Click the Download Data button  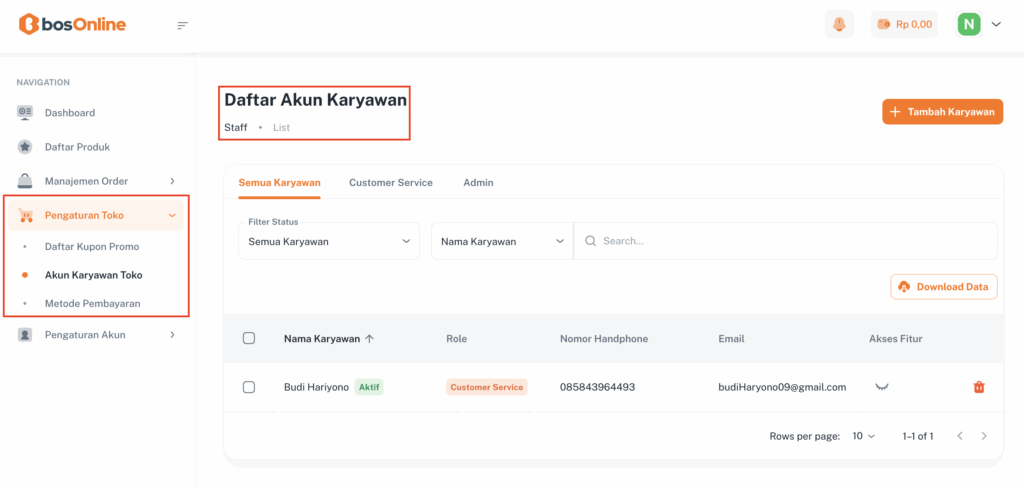pos(944,287)
